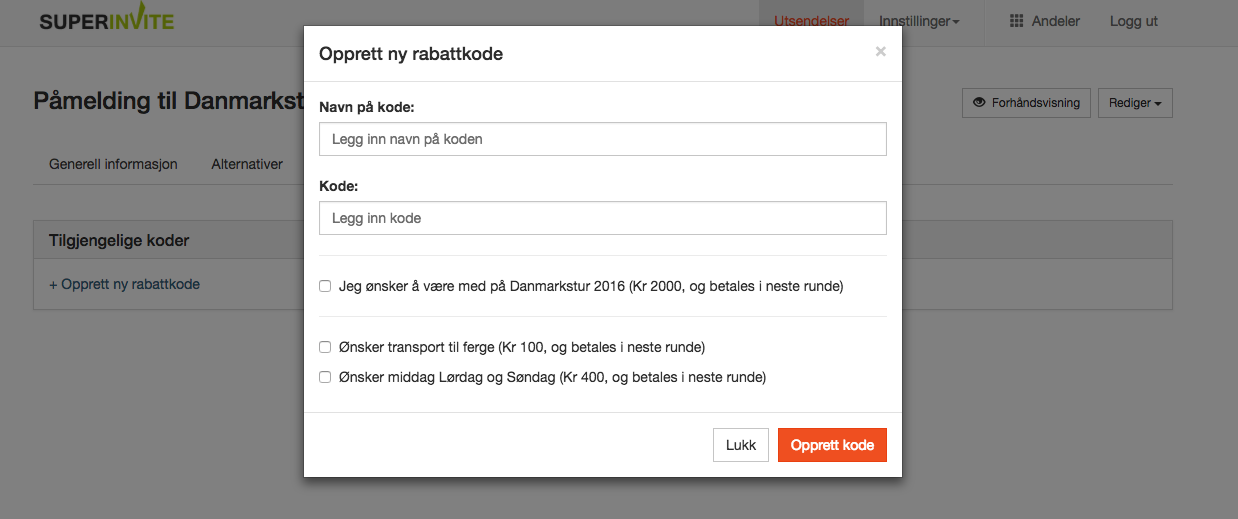Click Logg ut in navigation
The image size is (1238, 519).
1134,21
